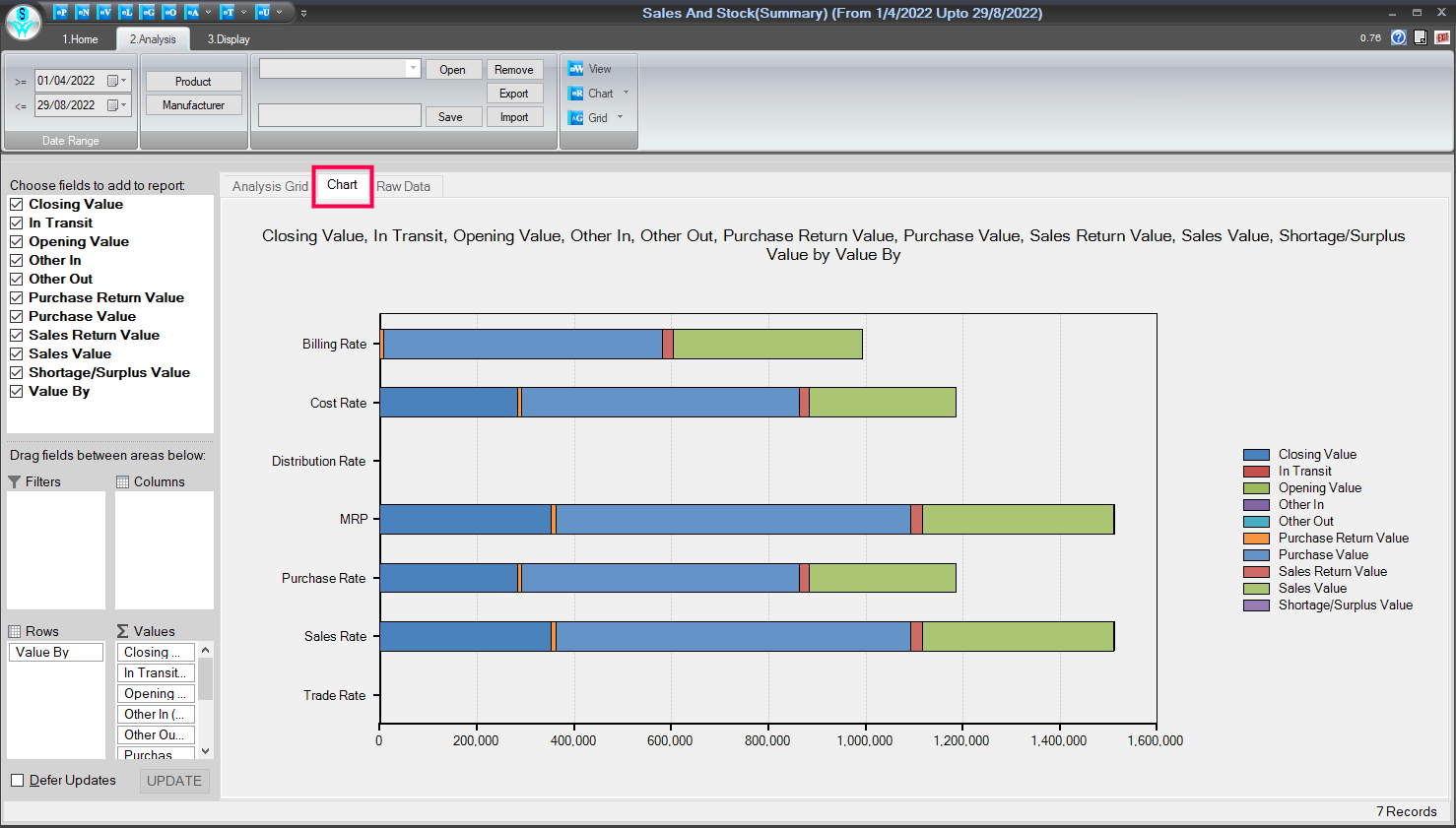Click the G quick access icon

coord(148,12)
